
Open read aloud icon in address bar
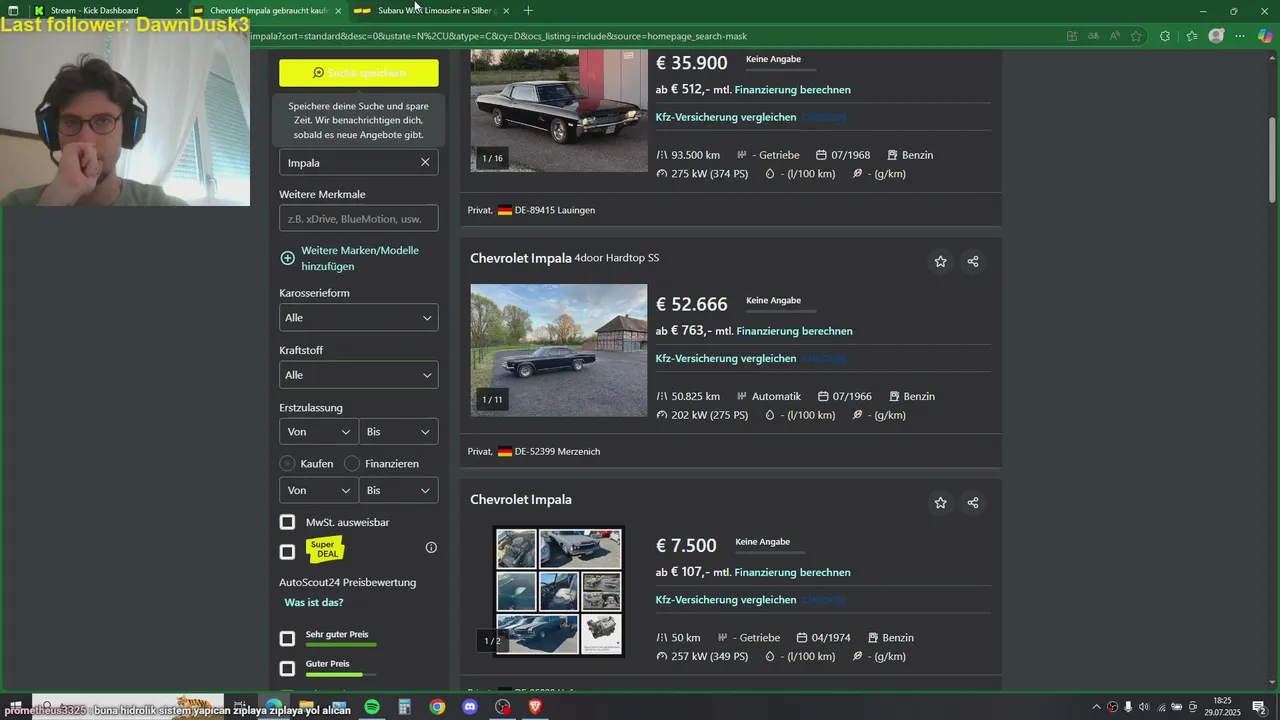(x=1114, y=36)
